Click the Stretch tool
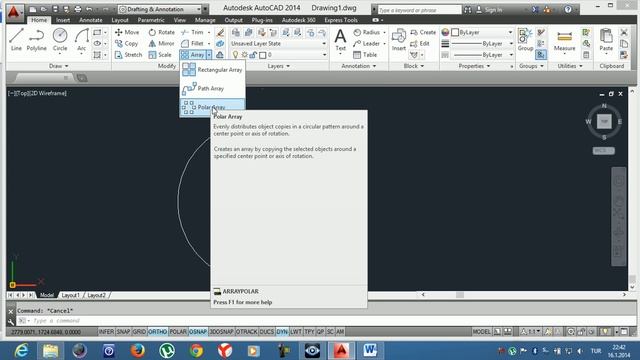The image size is (640, 360). pos(129,55)
